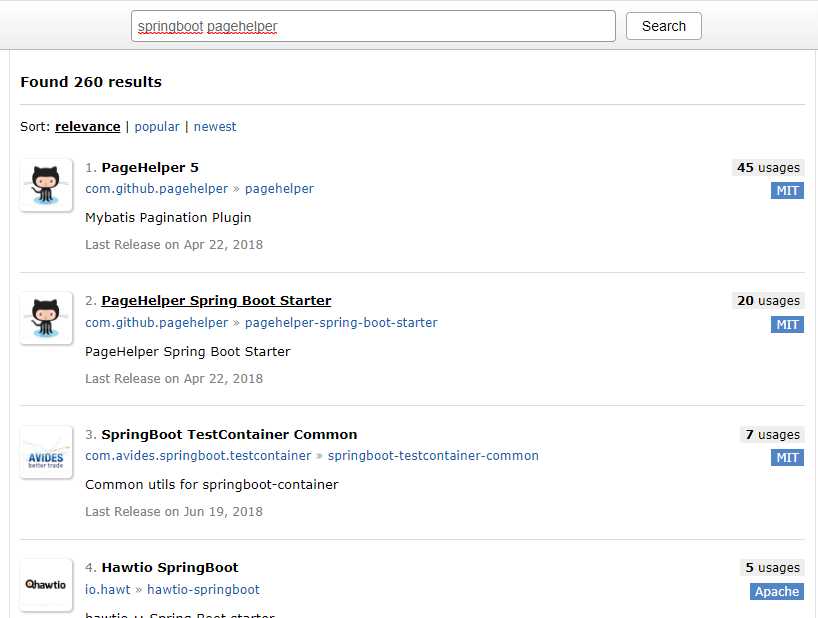Click the MIT badge for SpringBoot TestContainer Common
The width and height of the screenshot is (818, 618).
(787, 457)
